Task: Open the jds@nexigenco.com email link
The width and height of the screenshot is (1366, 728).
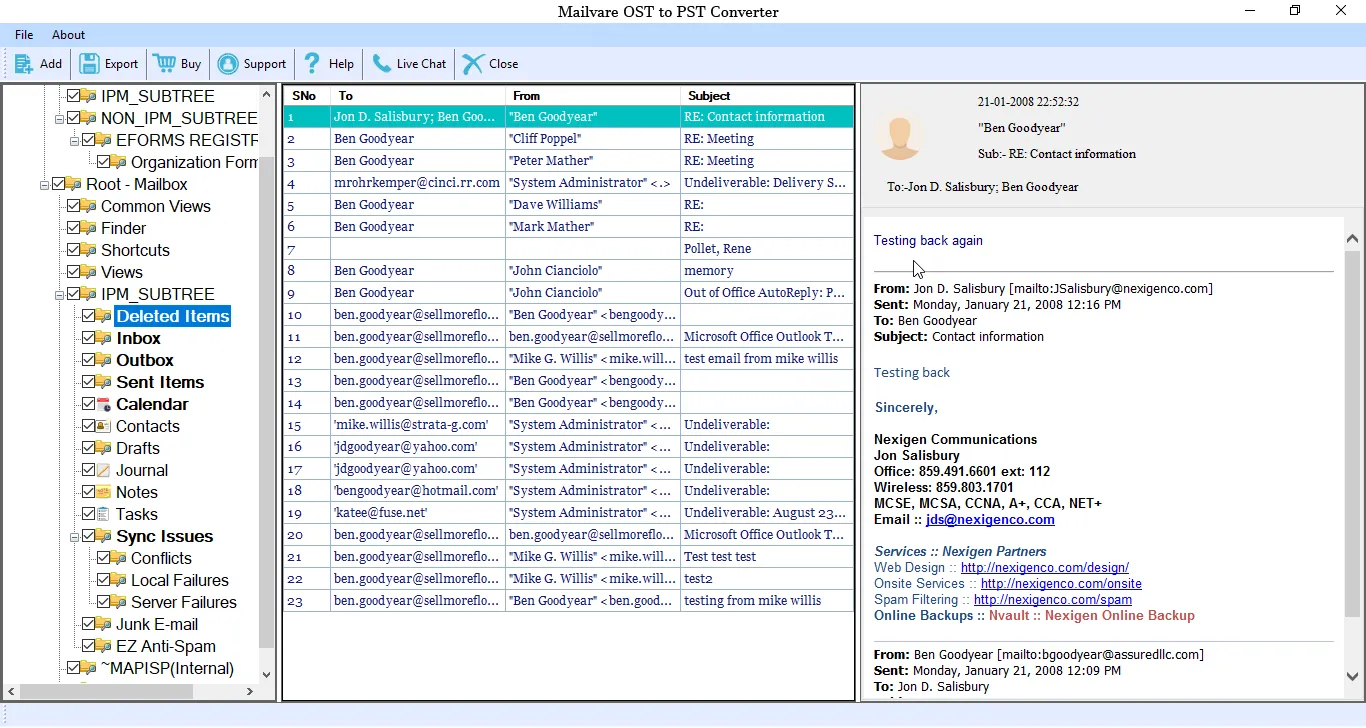Action: point(990,520)
